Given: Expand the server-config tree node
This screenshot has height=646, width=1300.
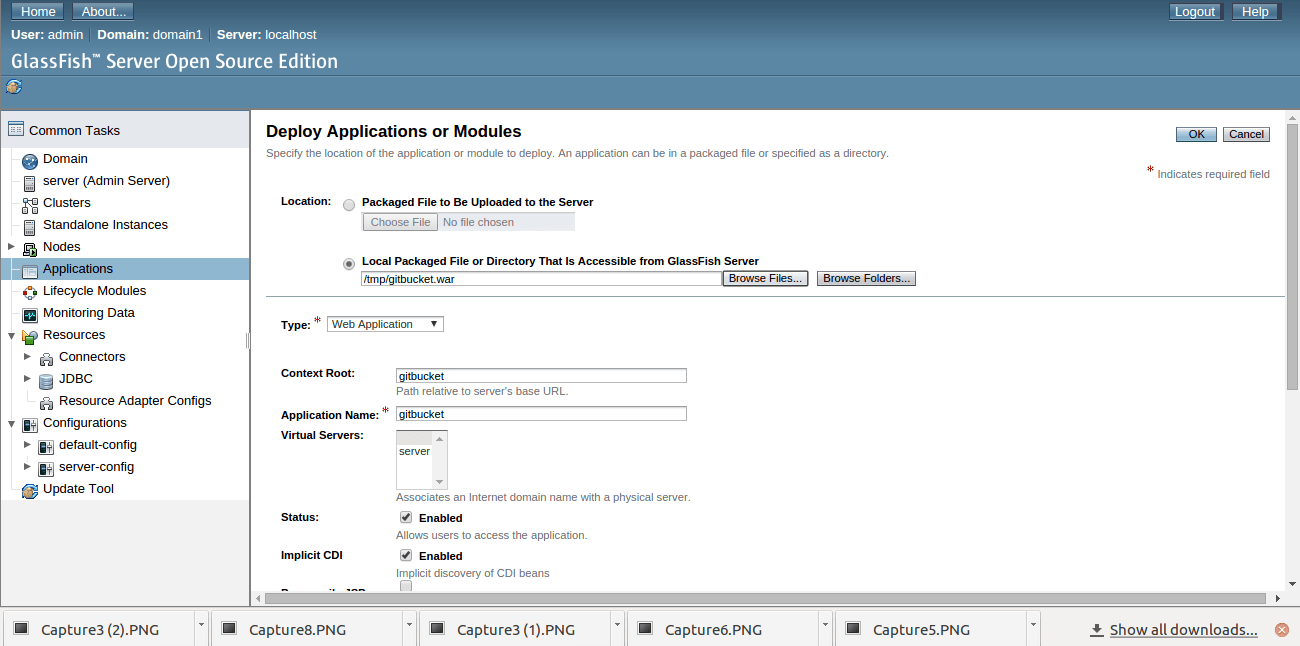Looking at the screenshot, I should coord(28,466).
